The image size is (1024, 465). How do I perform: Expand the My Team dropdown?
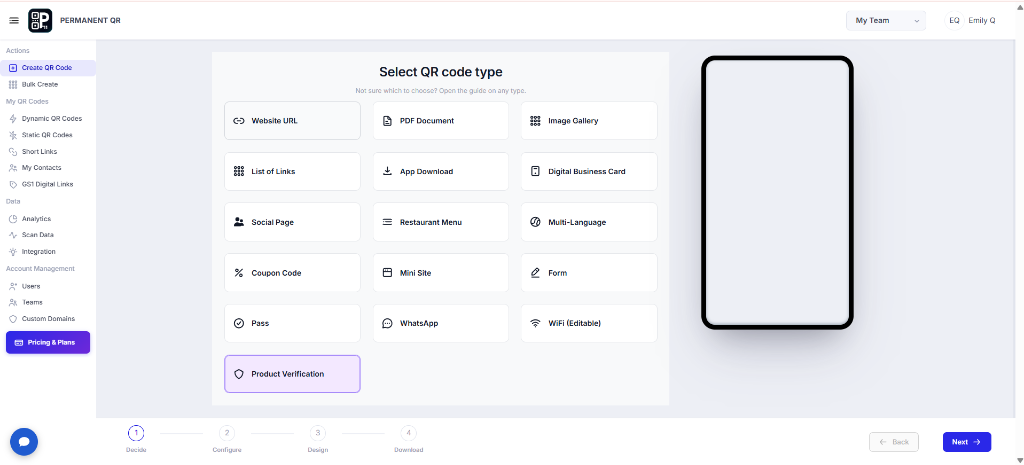(886, 21)
